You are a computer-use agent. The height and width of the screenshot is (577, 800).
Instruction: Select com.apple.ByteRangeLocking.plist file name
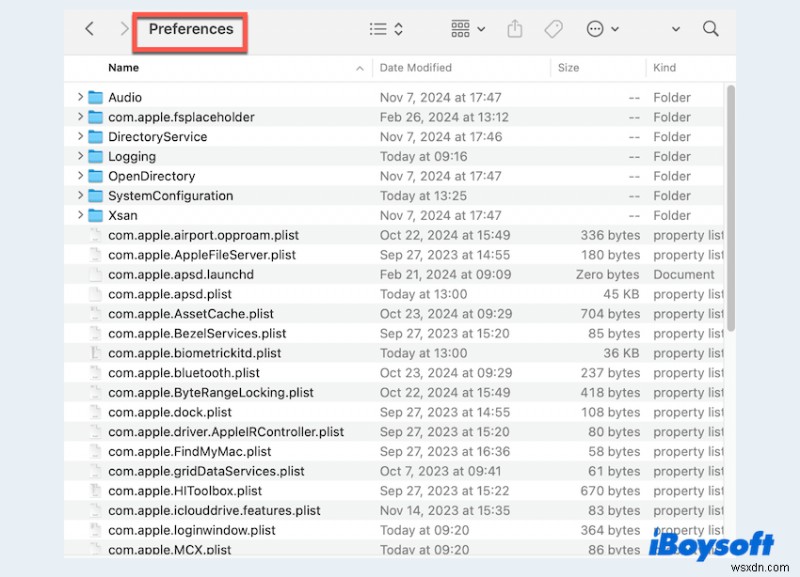pyautogui.click(x=211, y=392)
